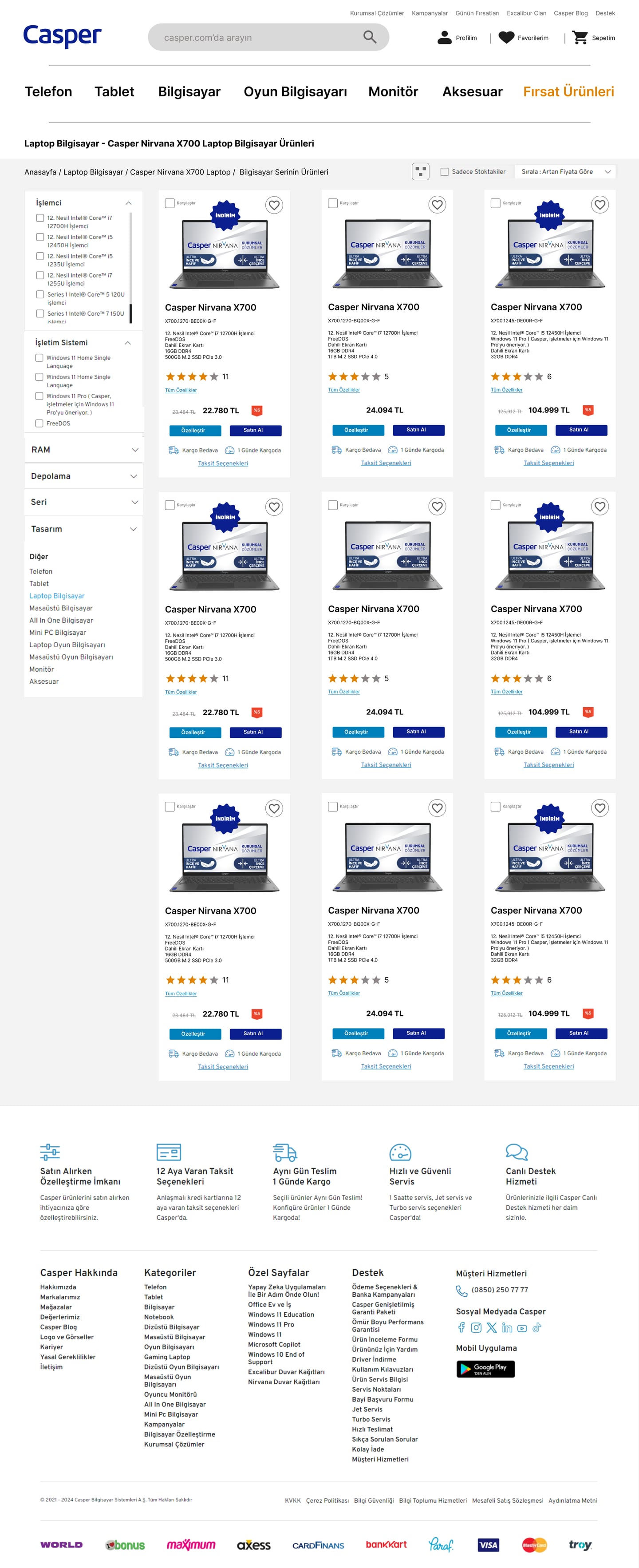Open the Sepetim shopping cart icon
Screen dimensions: 639x1568
580,38
